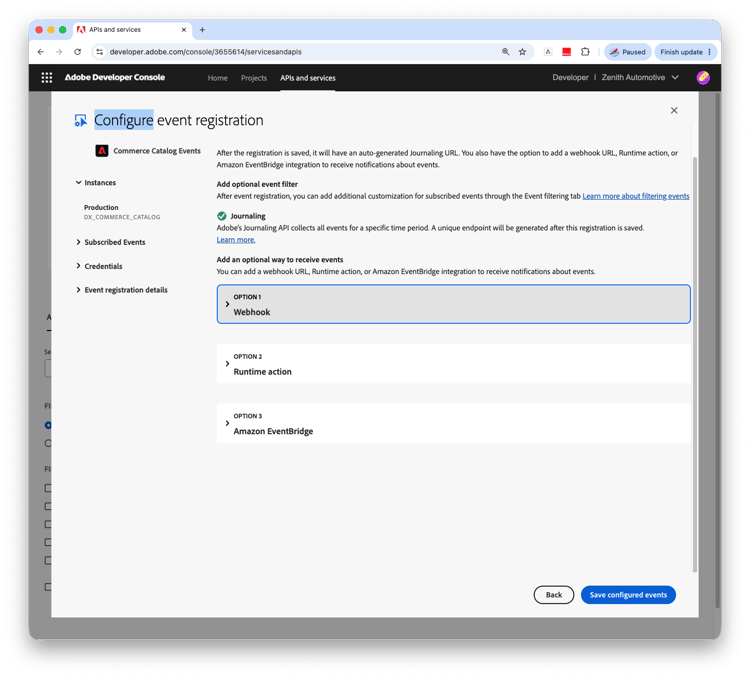The width and height of the screenshot is (750, 678).
Task: Expand Option 3 Amazon EventBridge
Action: 453,423
